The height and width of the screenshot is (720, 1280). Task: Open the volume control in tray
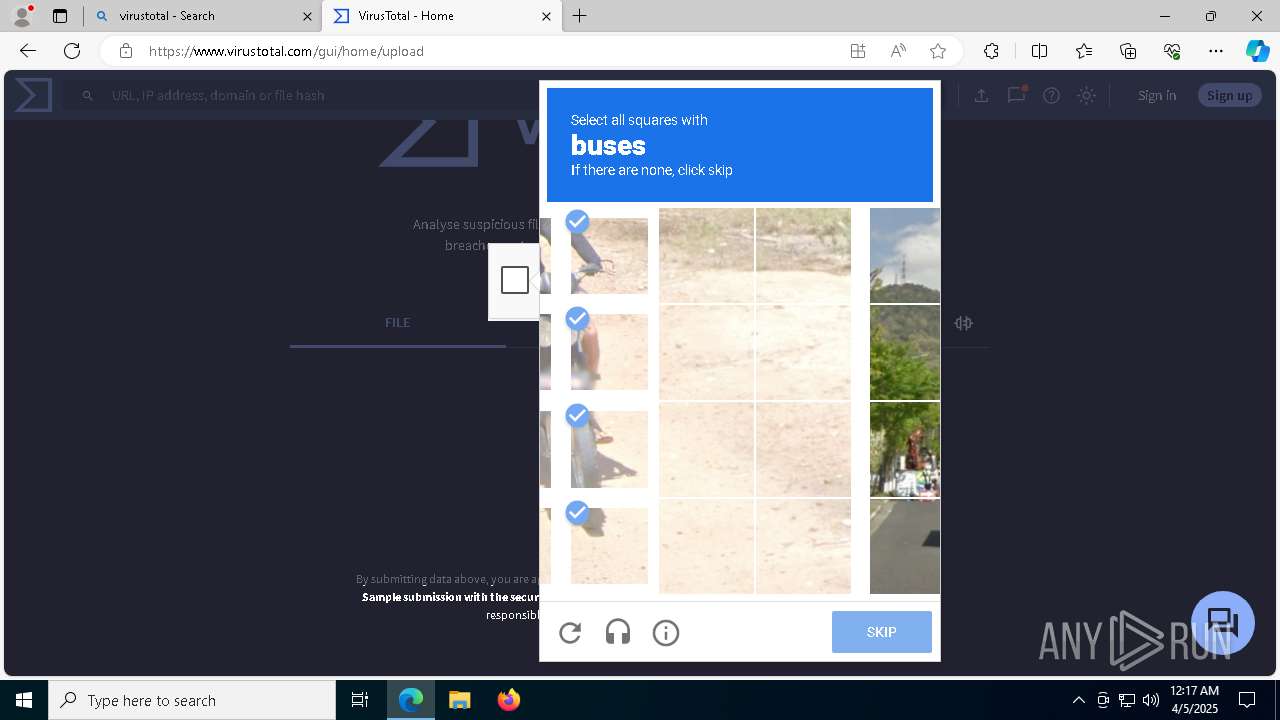point(1151,700)
